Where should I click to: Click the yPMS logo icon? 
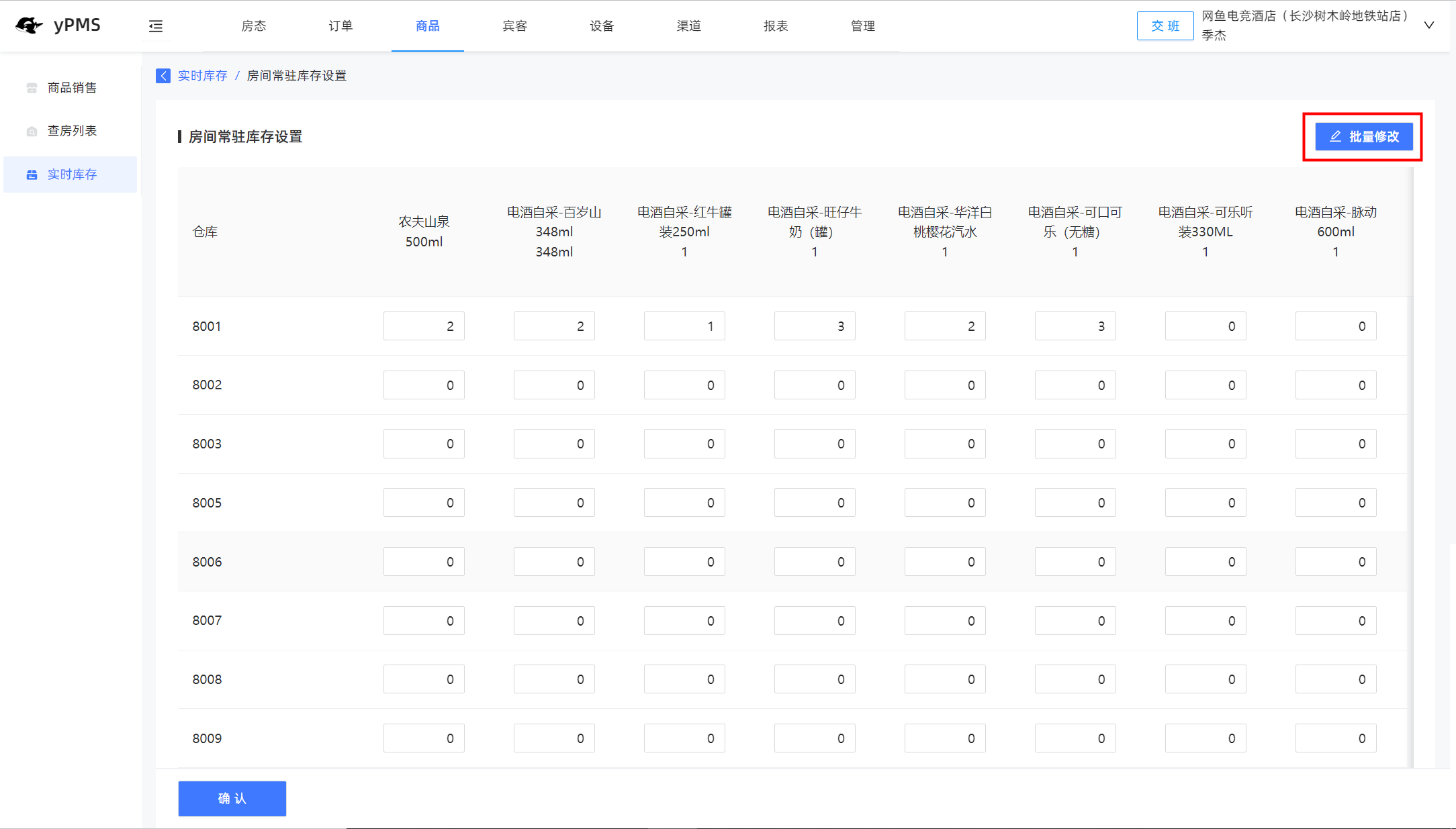tap(29, 26)
